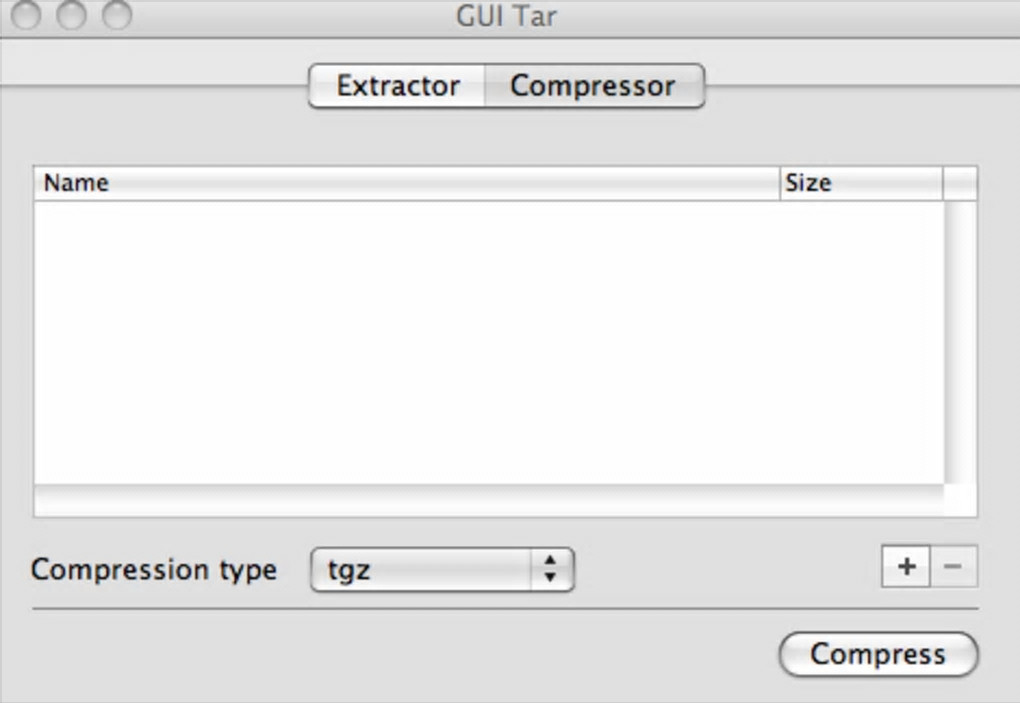This screenshot has height=703, width=1020.
Task: Click the horizontal scrollbar below file list
Action: [488, 500]
